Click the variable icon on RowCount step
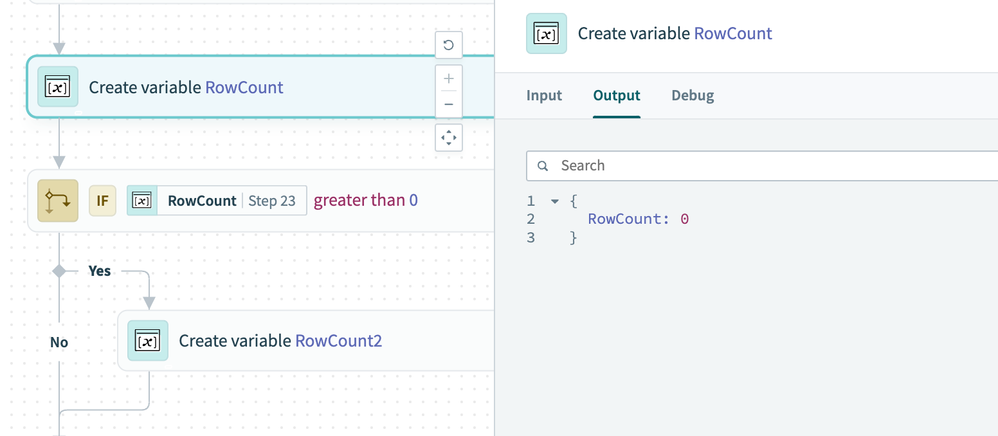Image resolution: width=998 pixels, height=436 pixels. tap(58, 87)
